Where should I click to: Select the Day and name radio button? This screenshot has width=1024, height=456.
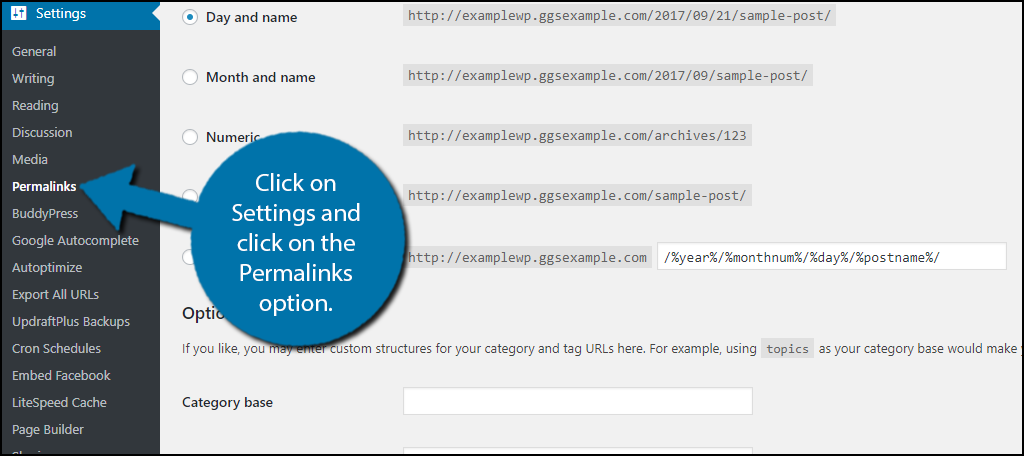tap(190, 17)
